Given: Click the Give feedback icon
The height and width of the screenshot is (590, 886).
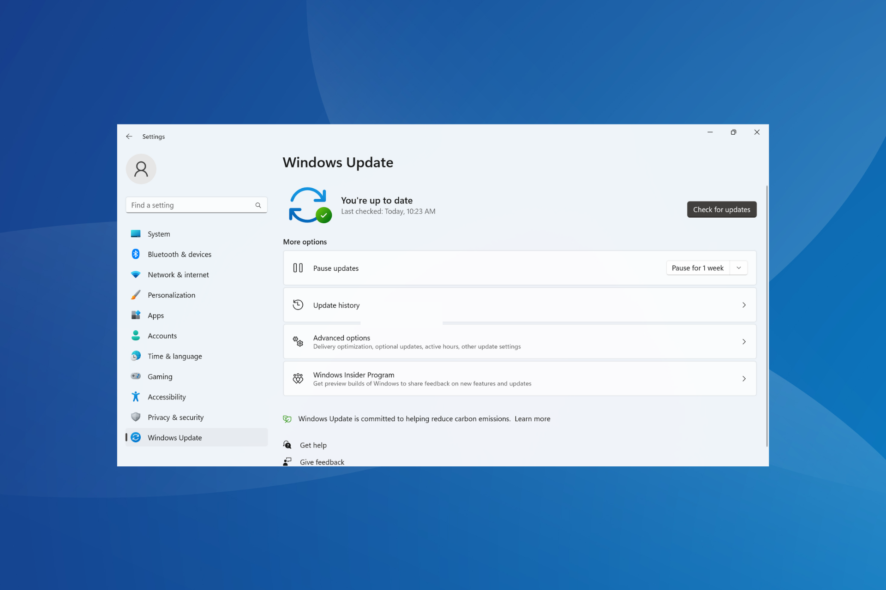Looking at the screenshot, I should coord(288,462).
